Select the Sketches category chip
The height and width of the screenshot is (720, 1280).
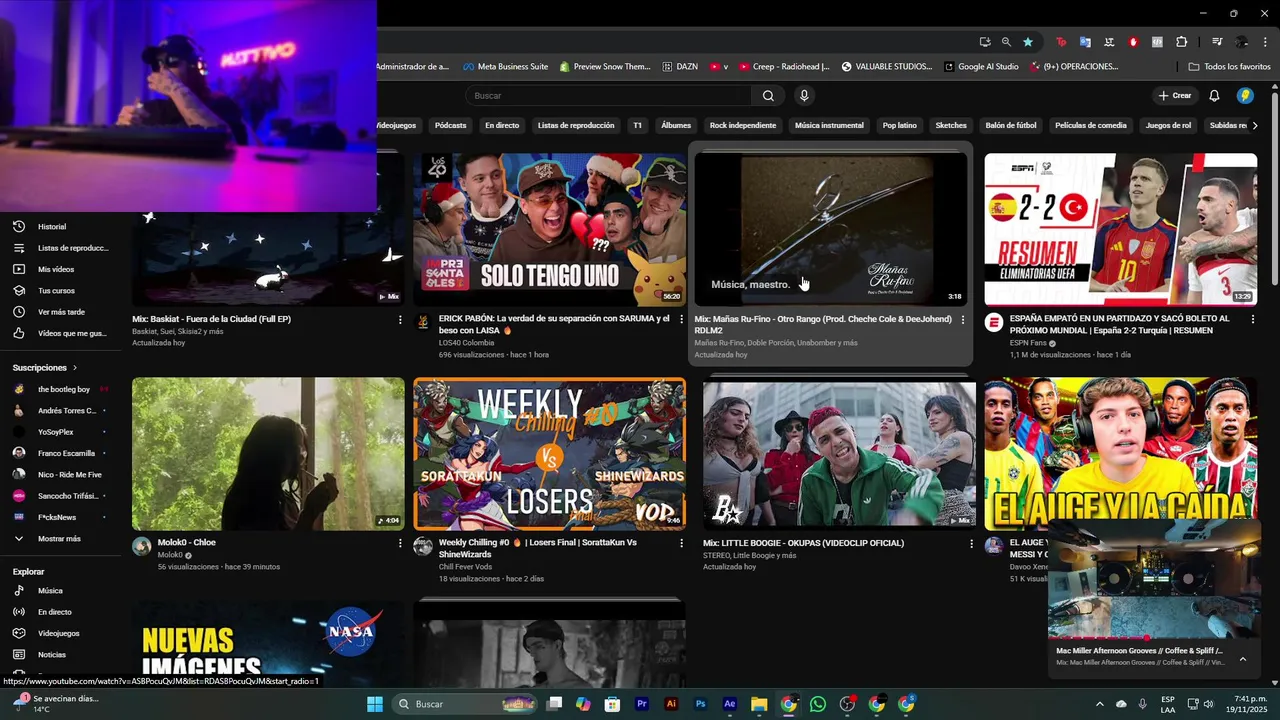(x=951, y=126)
